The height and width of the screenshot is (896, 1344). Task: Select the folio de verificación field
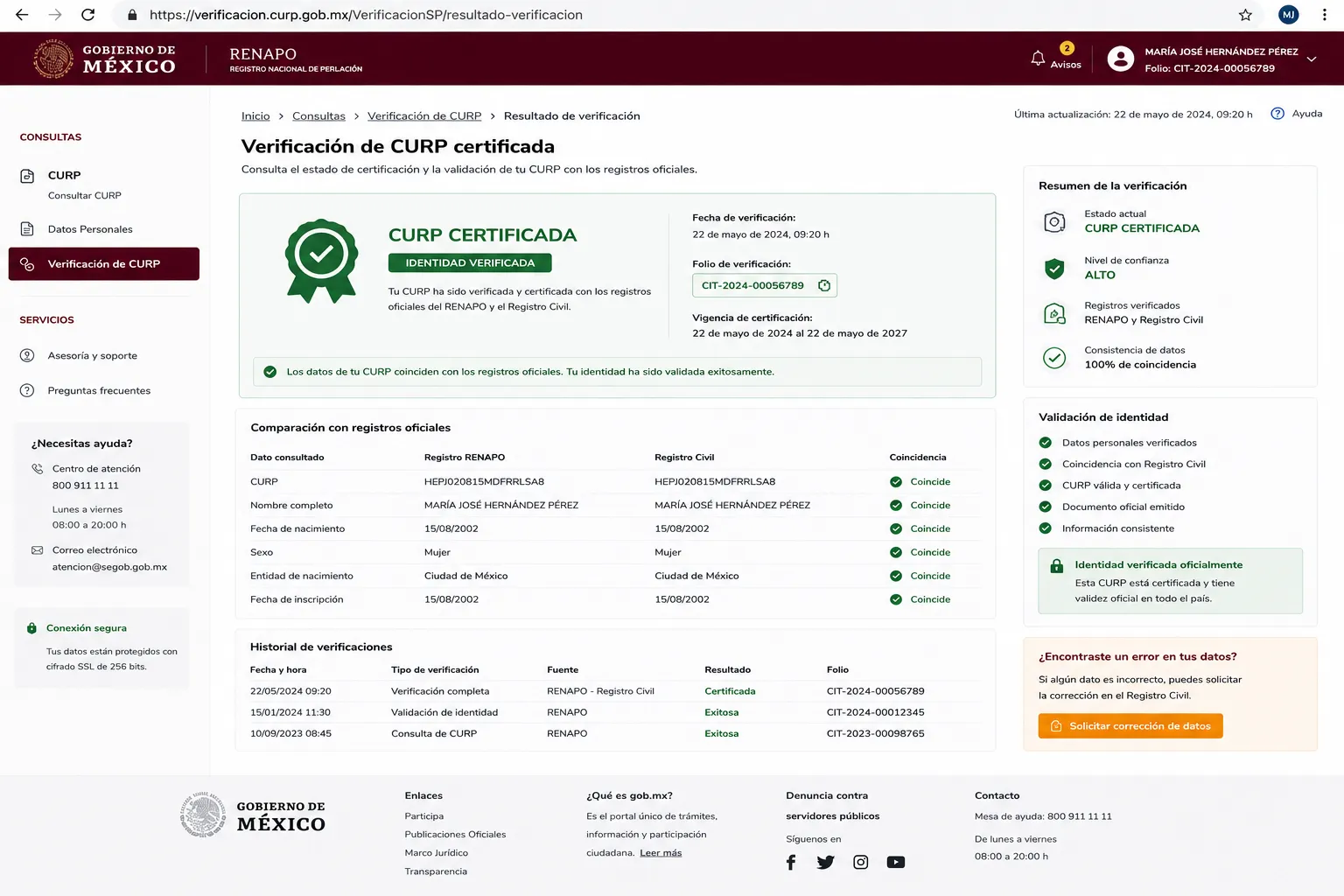(x=765, y=285)
